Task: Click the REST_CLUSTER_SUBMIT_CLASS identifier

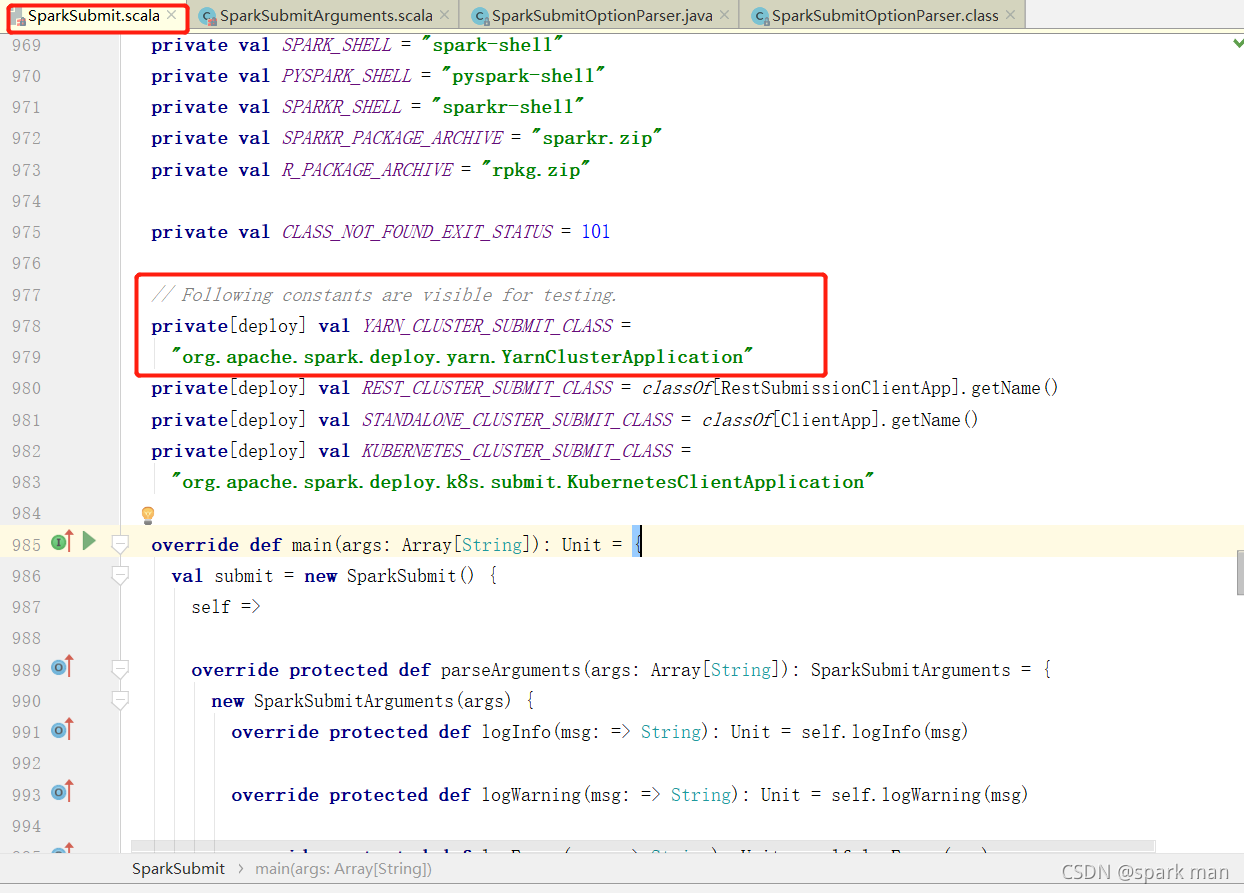Action: [487, 388]
